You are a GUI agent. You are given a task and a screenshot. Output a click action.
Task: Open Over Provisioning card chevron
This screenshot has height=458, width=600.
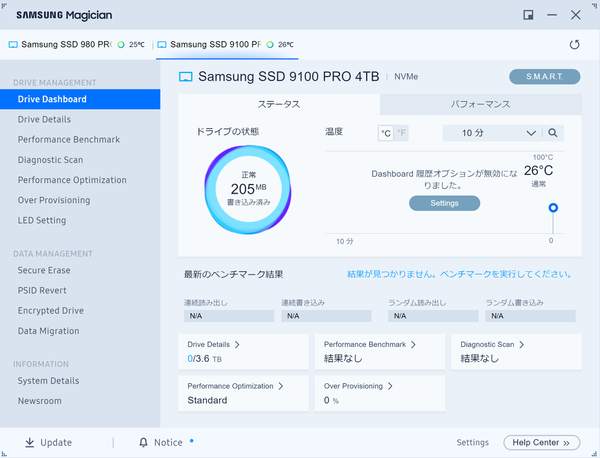390,386
